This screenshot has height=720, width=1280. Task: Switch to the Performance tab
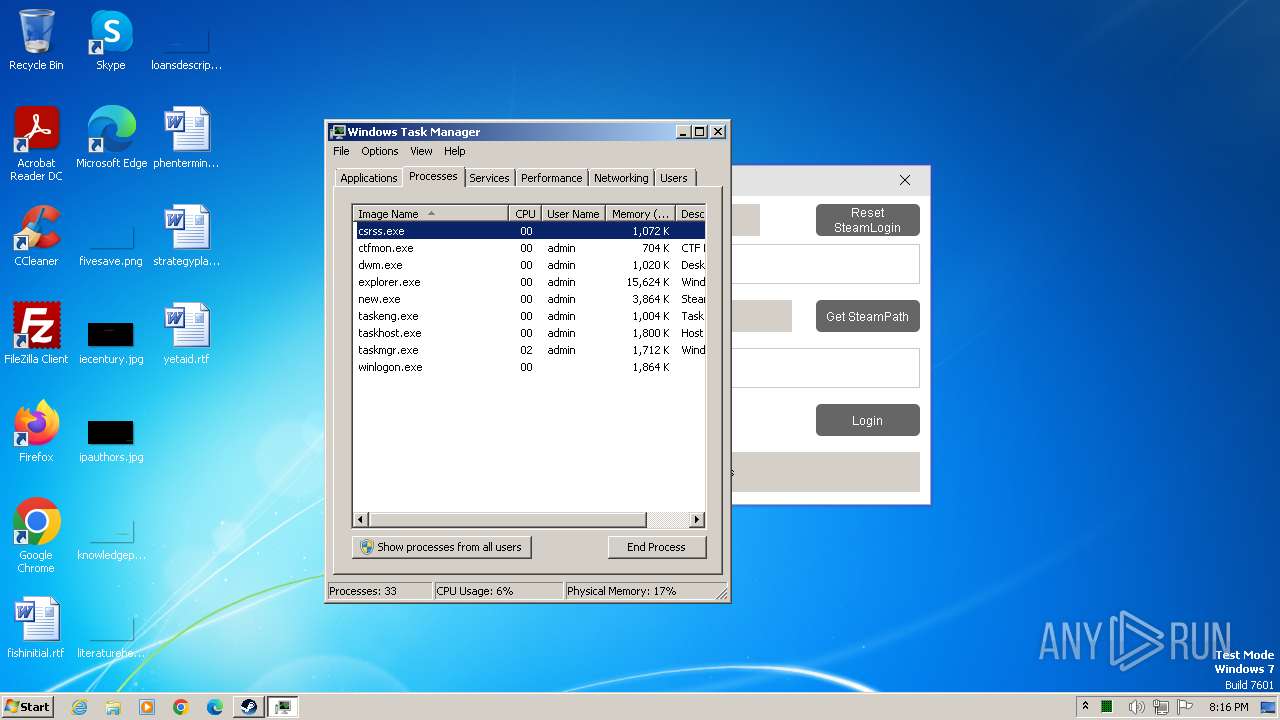pyautogui.click(x=551, y=178)
